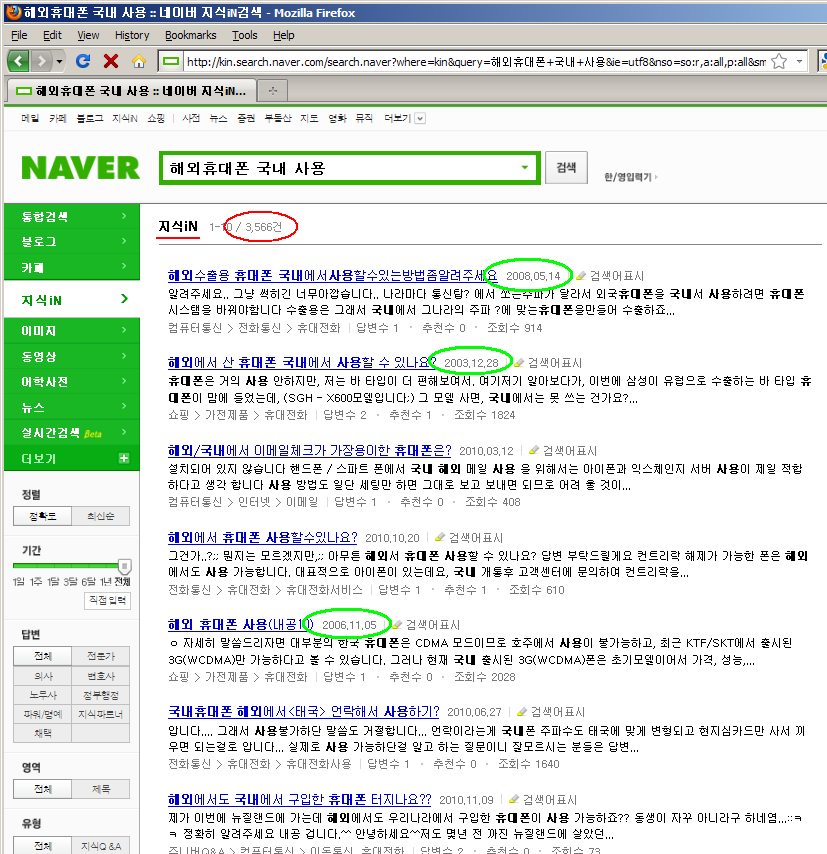
Task: Click 검색어표시 pencil icon for 2010.10.20 result
Action: [440, 538]
